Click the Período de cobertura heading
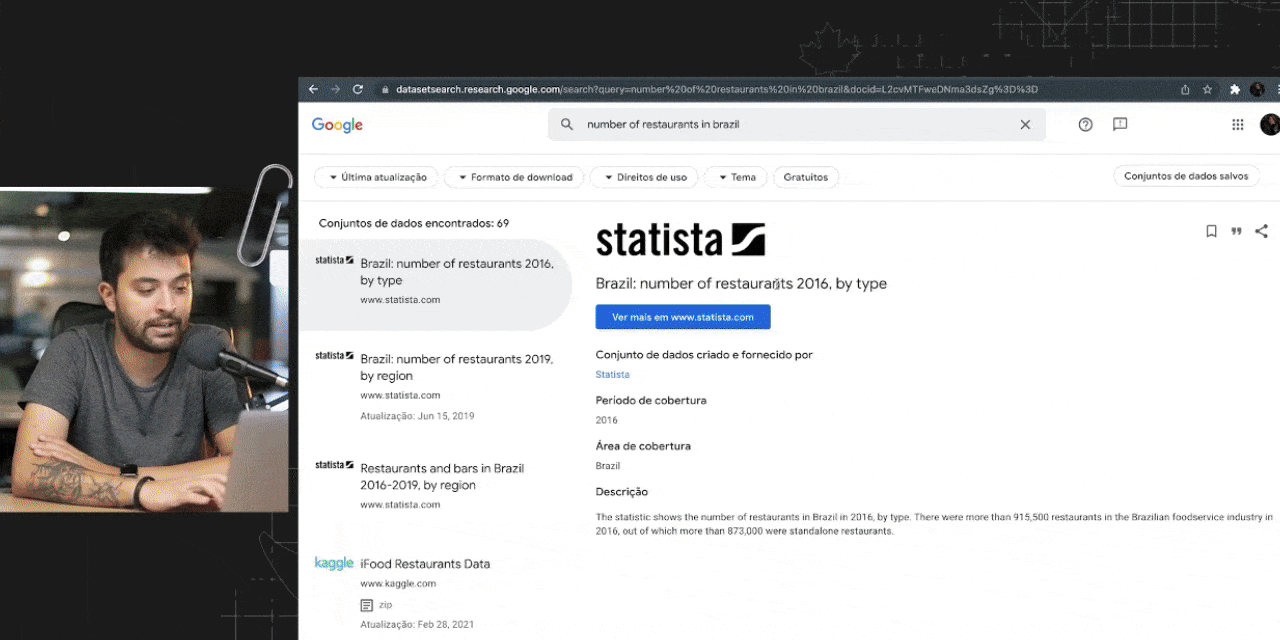The height and width of the screenshot is (640, 1280). [651, 400]
